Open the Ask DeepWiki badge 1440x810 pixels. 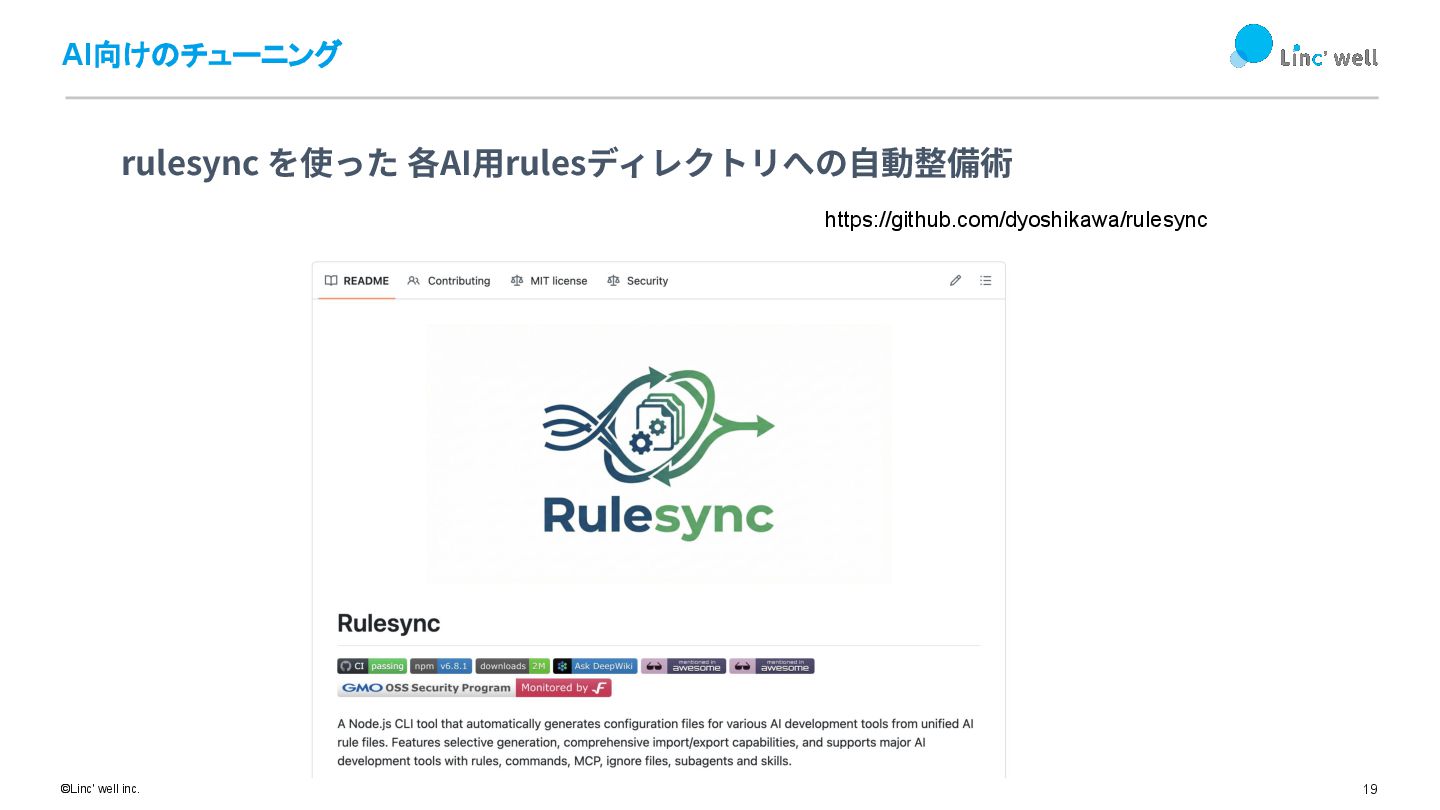click(x=595, y=666)
